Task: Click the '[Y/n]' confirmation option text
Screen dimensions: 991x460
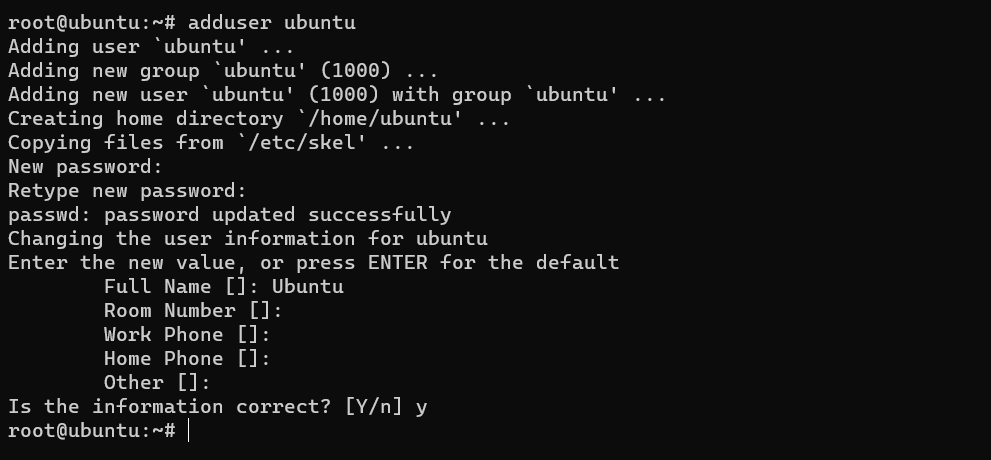Action: coord(374,407)
